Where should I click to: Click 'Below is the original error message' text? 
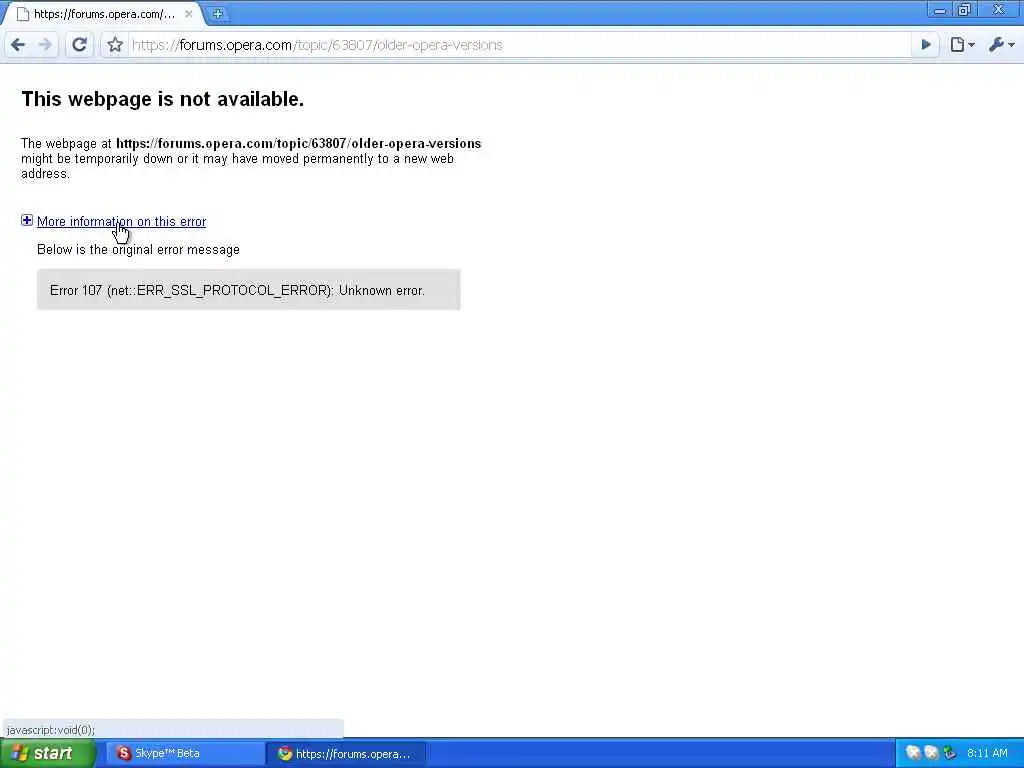(x=138, y=249)
